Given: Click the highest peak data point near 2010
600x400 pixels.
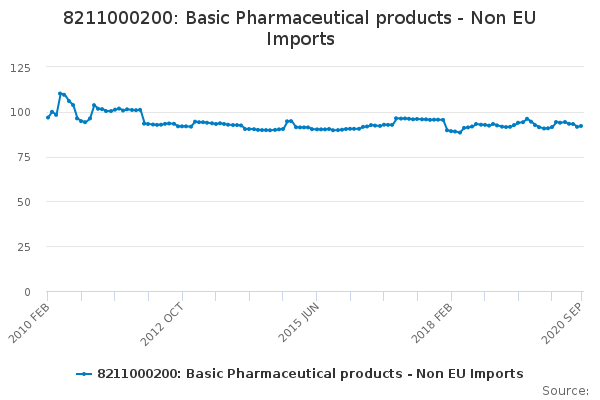Looking at the screenshot, I should [x=60, y=93].
